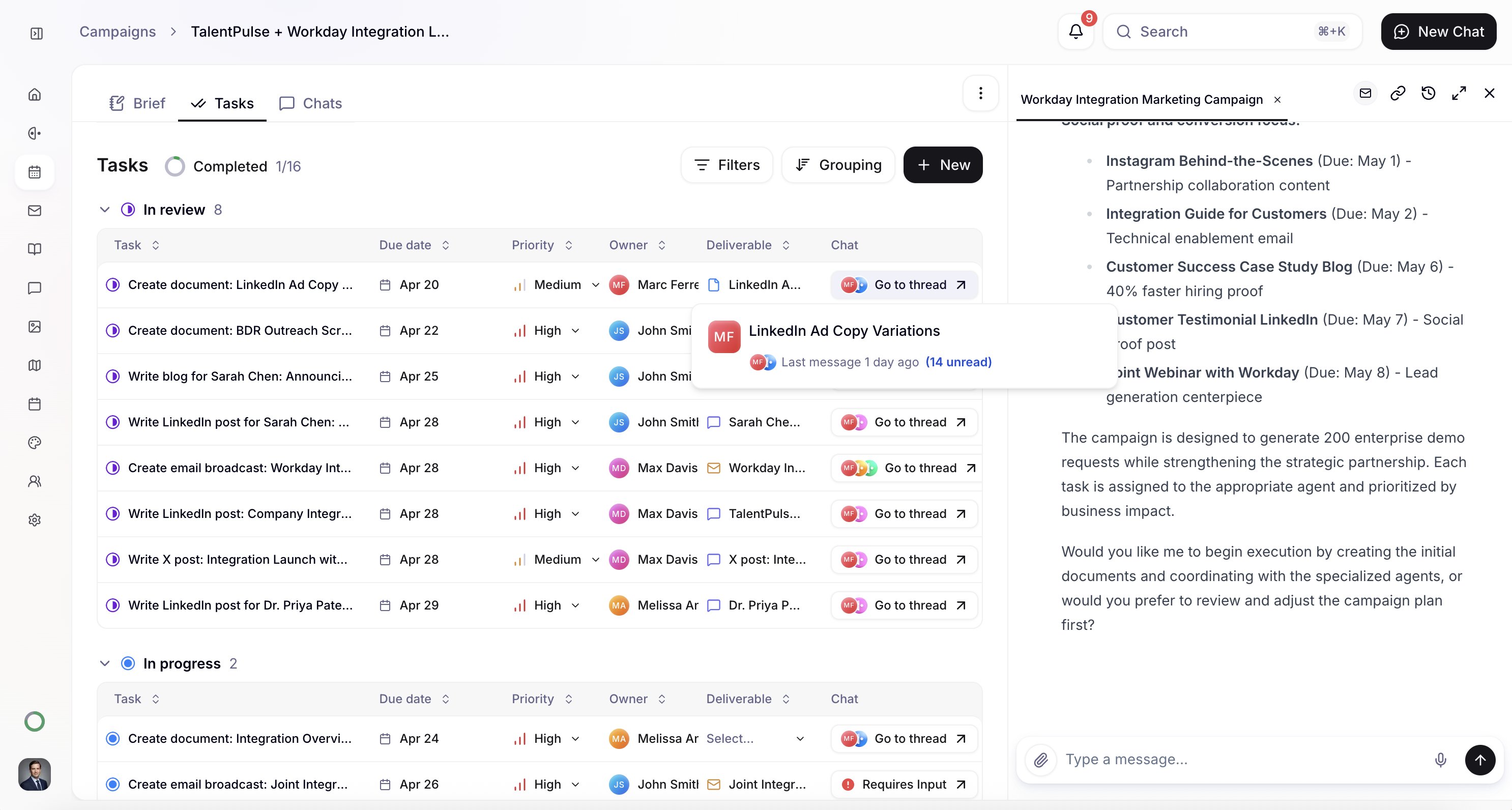Open chat history clock icon
Image resolution: width=1512 pixels, height=810 pixels.
coord(1428,93)
